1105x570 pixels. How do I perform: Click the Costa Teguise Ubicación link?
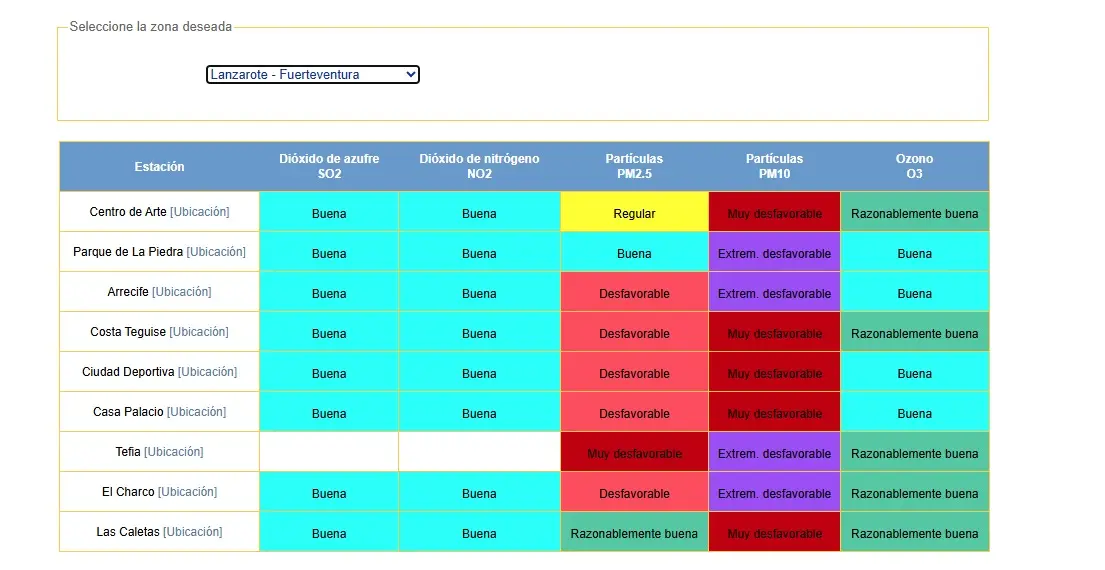pyautogui.click(x=199, y=332)
